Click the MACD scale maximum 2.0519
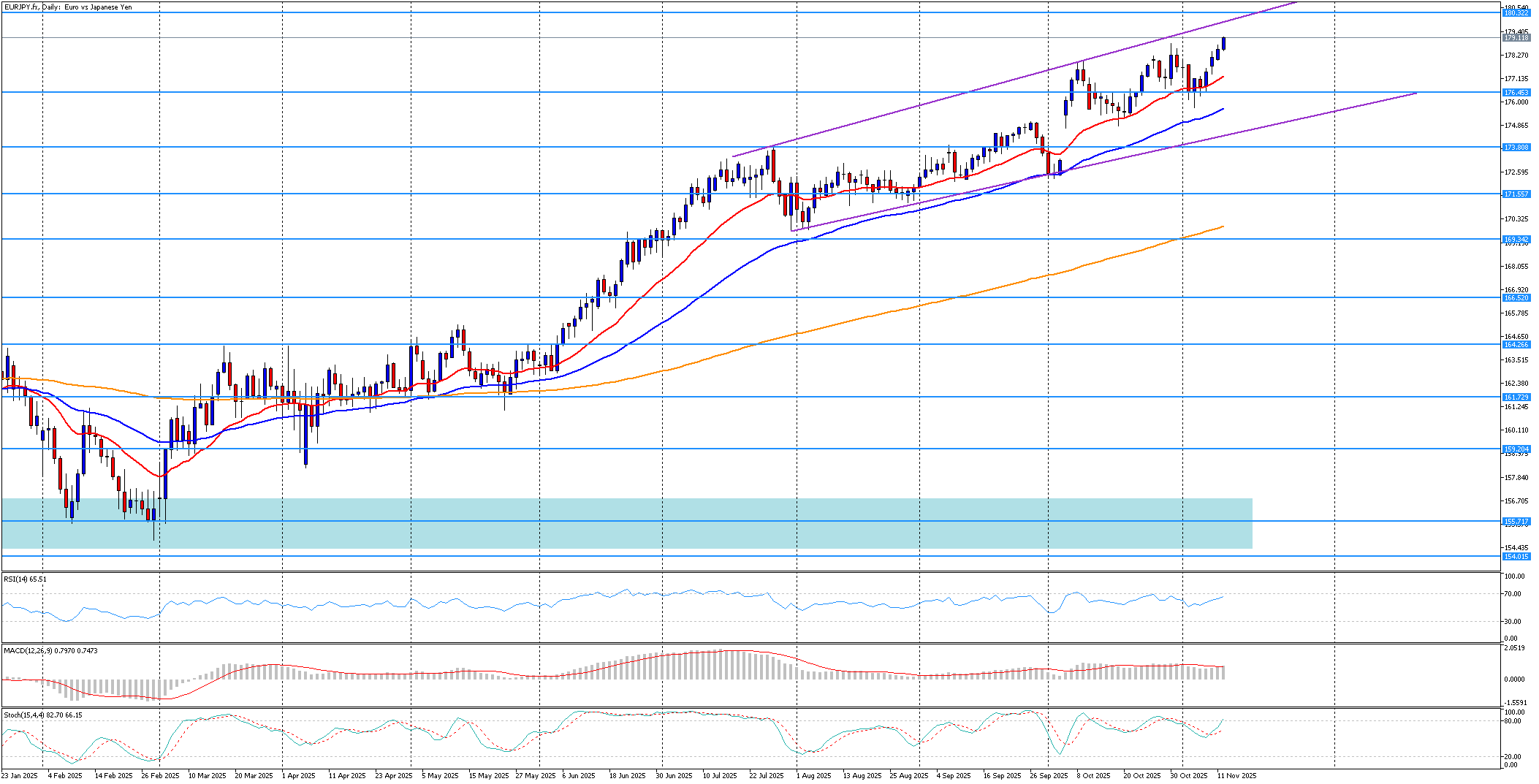This screenshot has height=784, width=1539. (x=1513, y=648)
